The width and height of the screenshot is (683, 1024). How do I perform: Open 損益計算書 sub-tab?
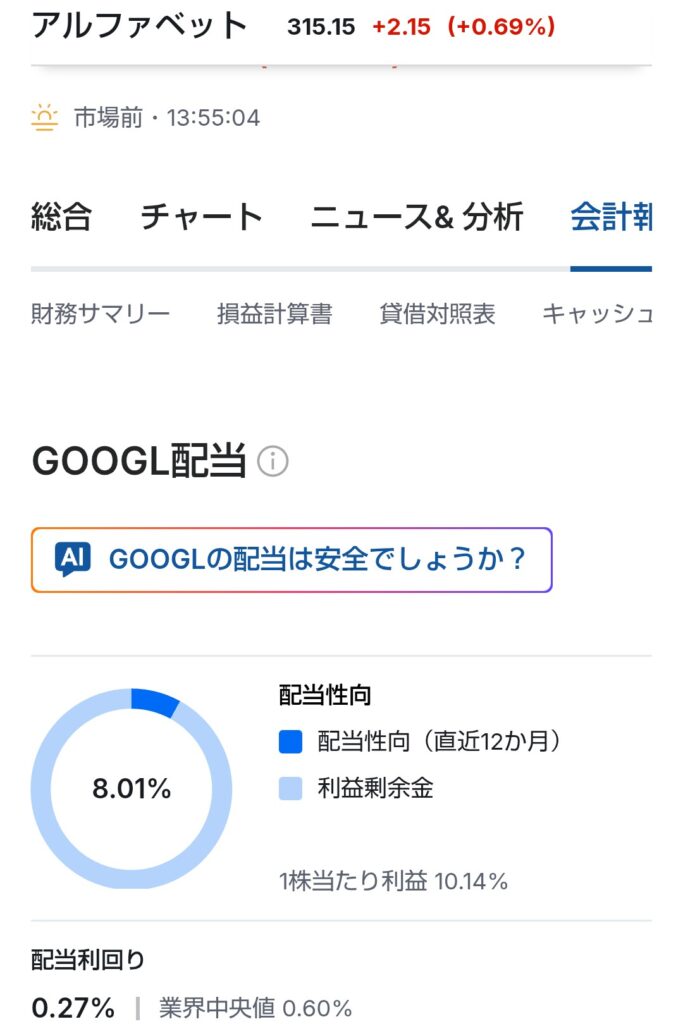[274, 314]
